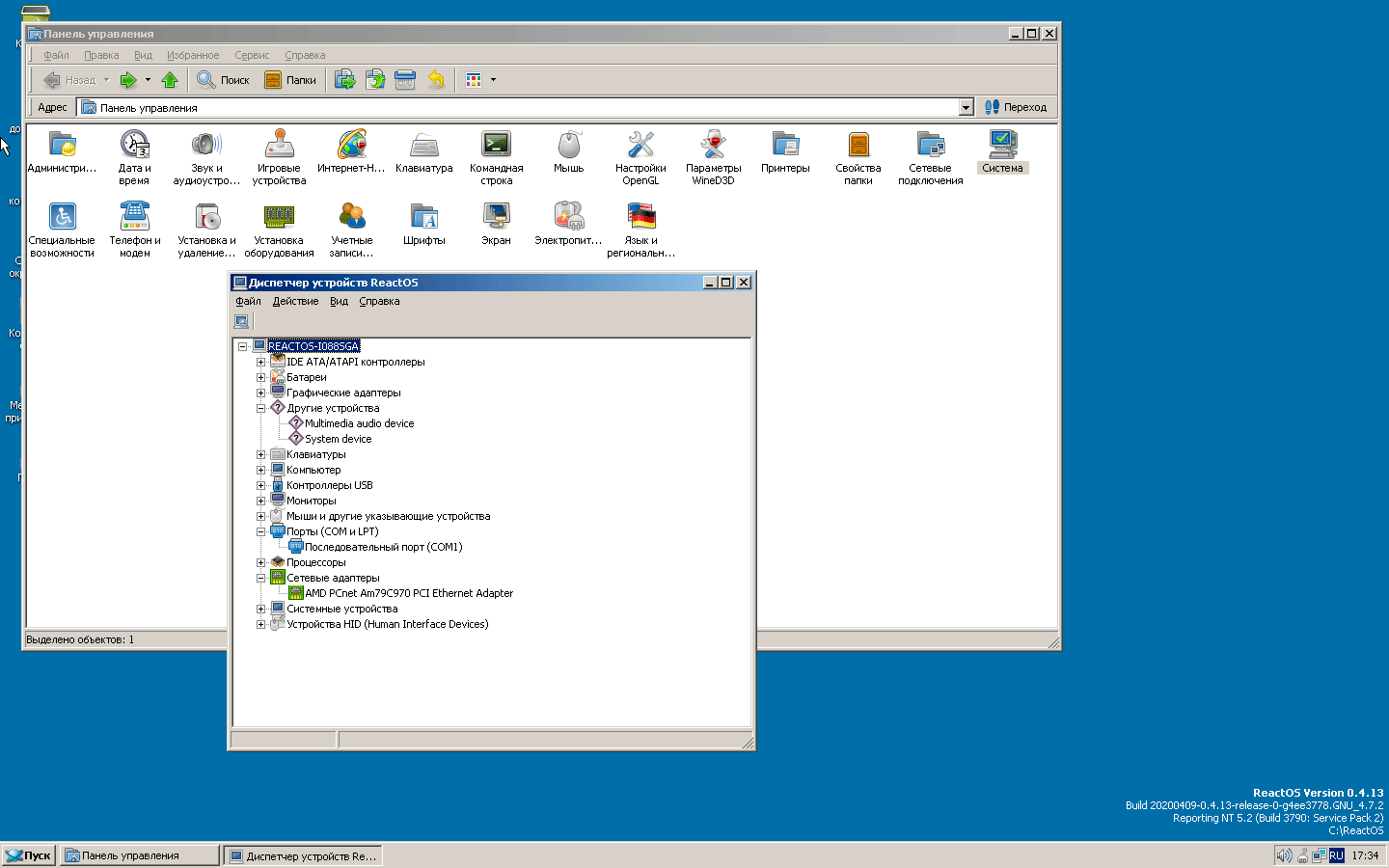The image size is (1389, 868).
Task: Open the Printers (Принтеры) icon
Action: pyautogui.click(x=785, y=147)
